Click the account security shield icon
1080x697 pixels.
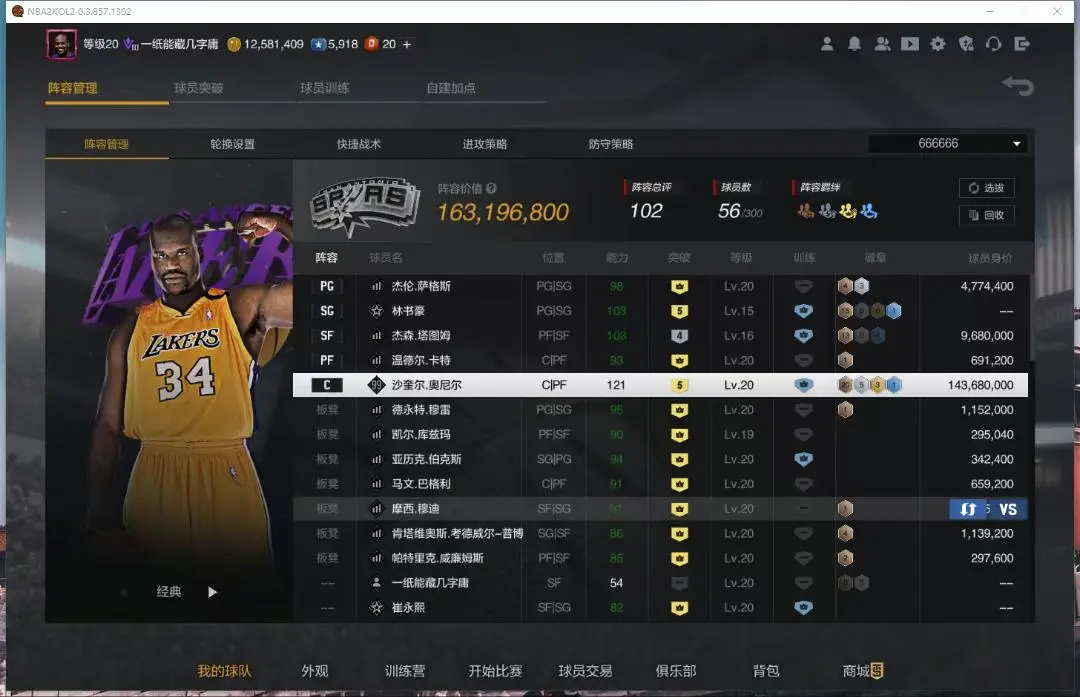(x=965, y=44)
